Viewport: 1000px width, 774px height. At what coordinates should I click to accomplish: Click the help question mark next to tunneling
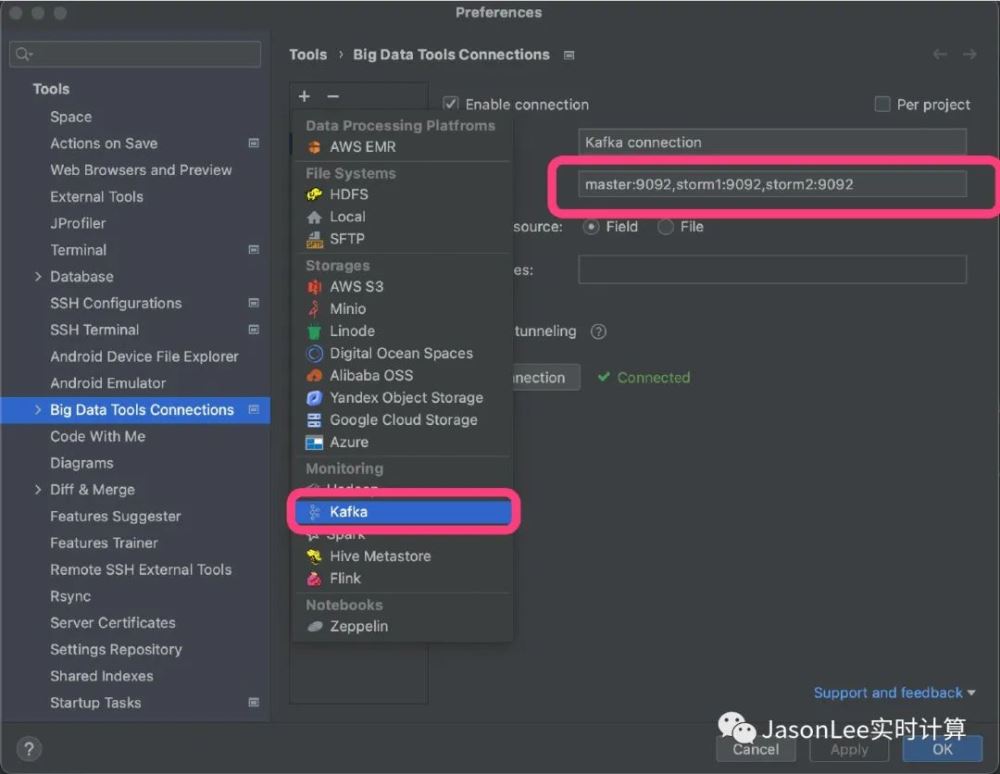click(598, 332)
